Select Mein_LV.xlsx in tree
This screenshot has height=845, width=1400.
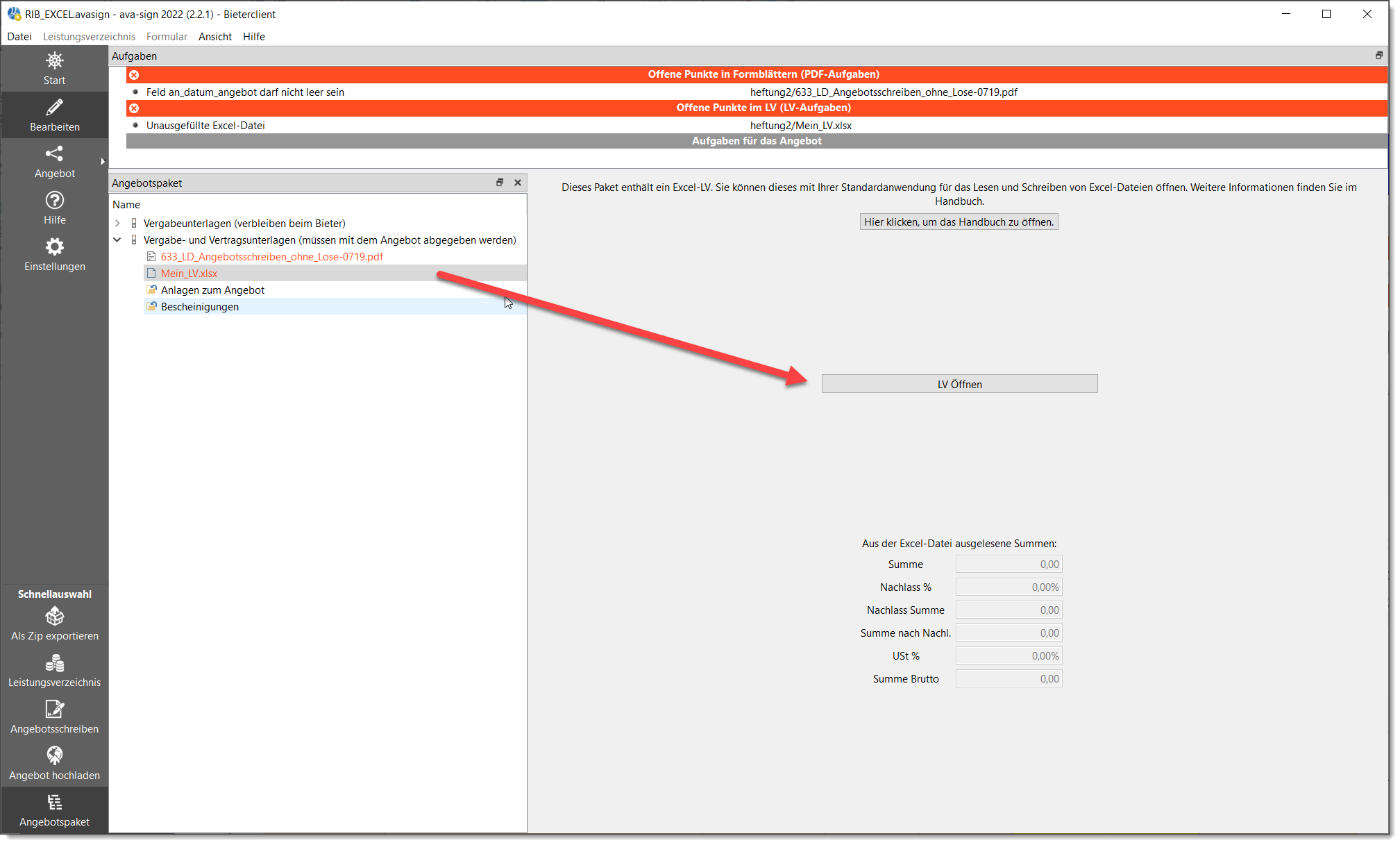[189, 274]
